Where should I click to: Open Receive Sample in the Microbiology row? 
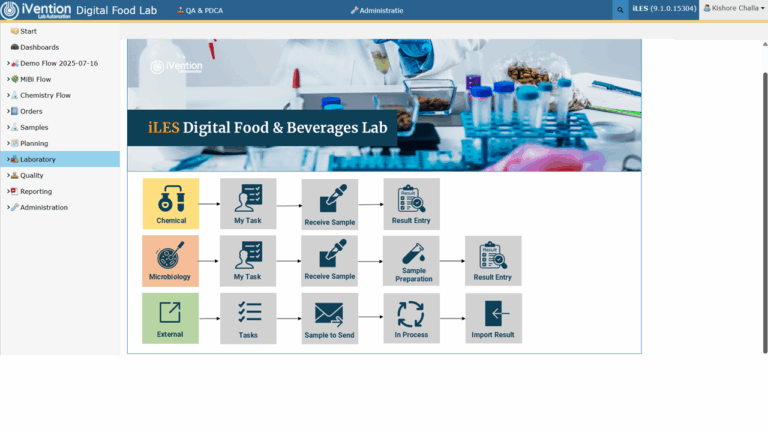point(330,261)
